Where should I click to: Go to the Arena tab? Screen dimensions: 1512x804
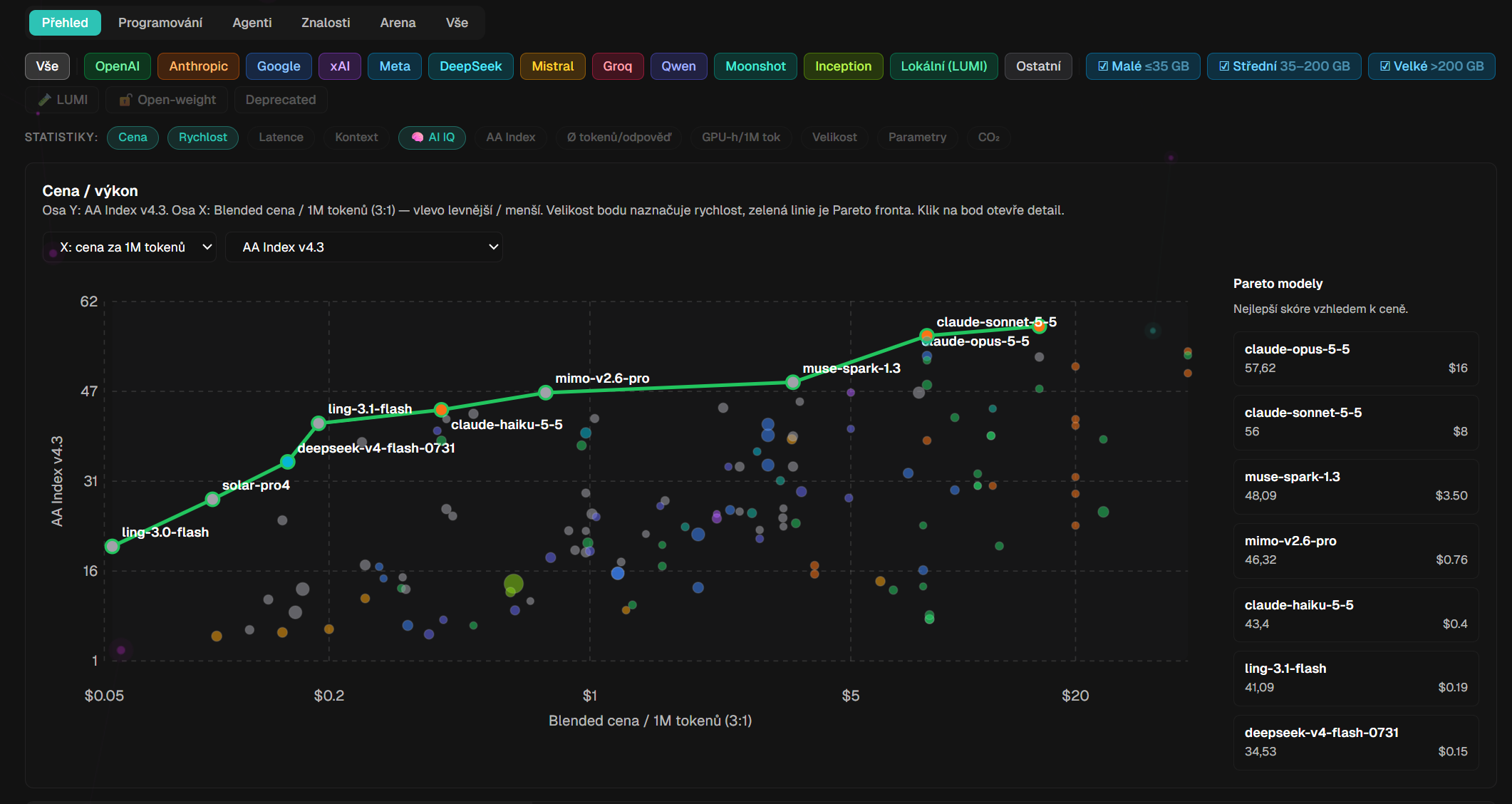(398, 23)
